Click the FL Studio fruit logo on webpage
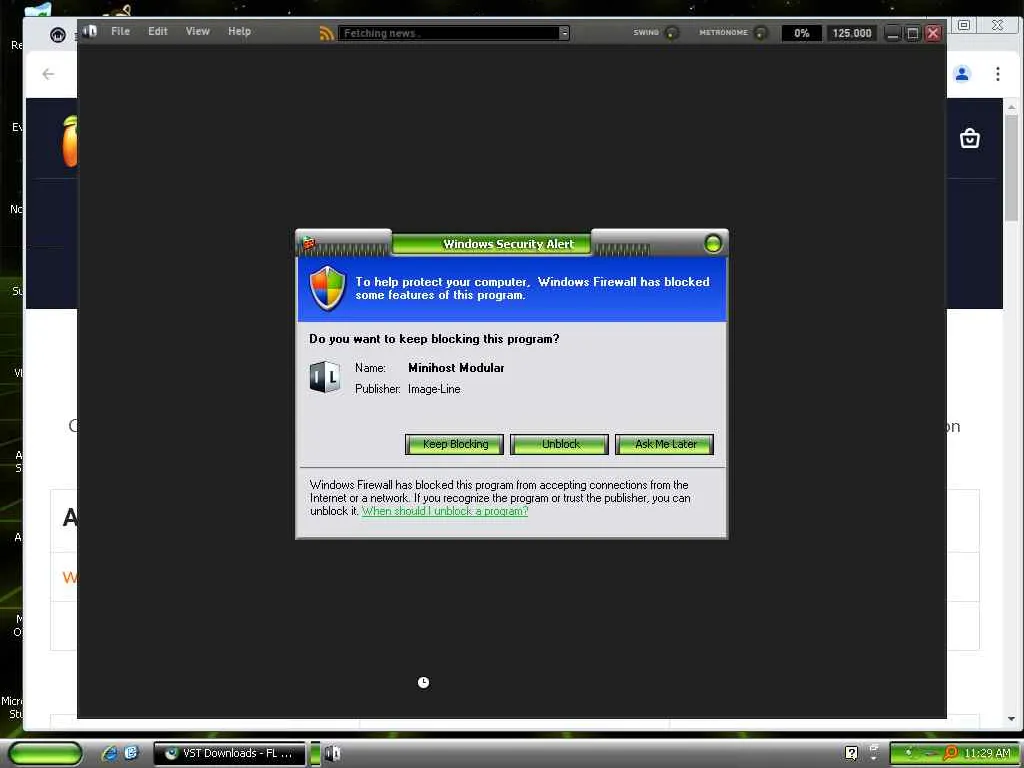 click(x=70, y=140)
